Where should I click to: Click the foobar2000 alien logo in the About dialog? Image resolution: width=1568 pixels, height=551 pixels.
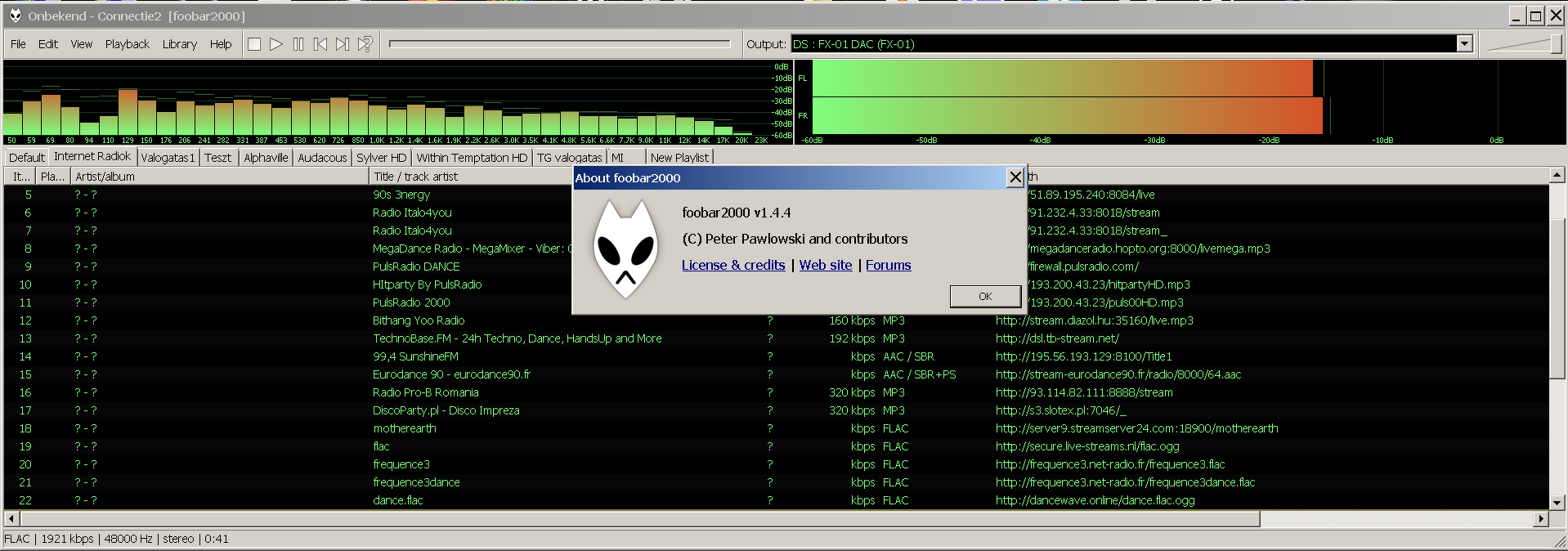point(625,250)
